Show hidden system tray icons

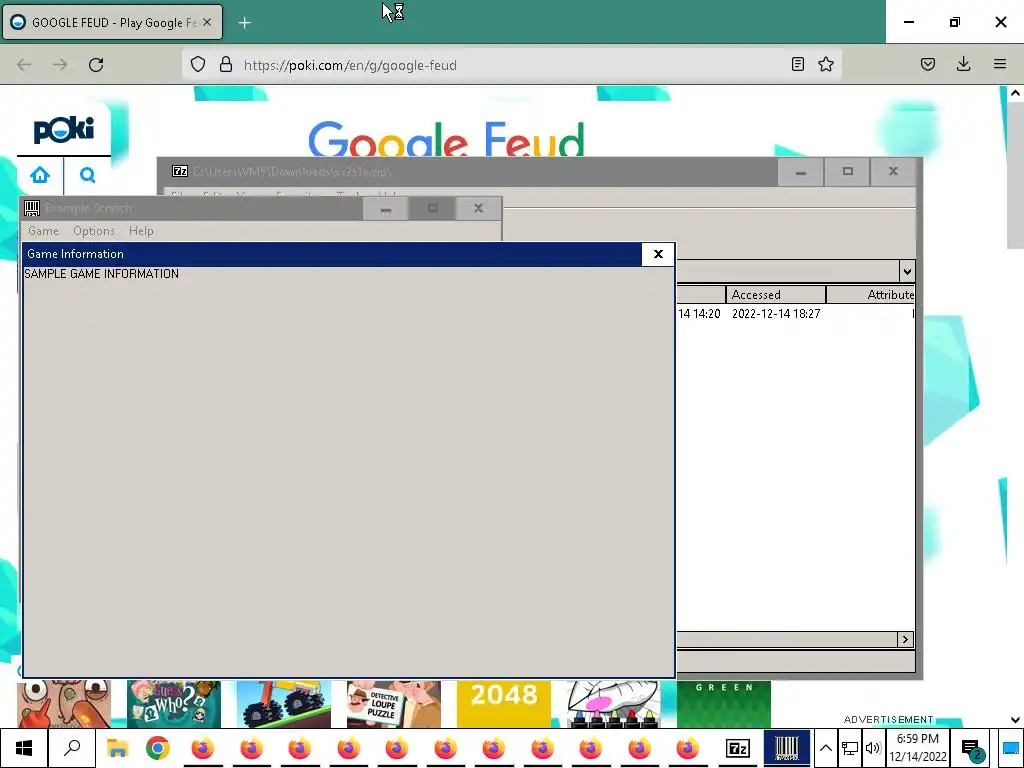pos(825,748)
